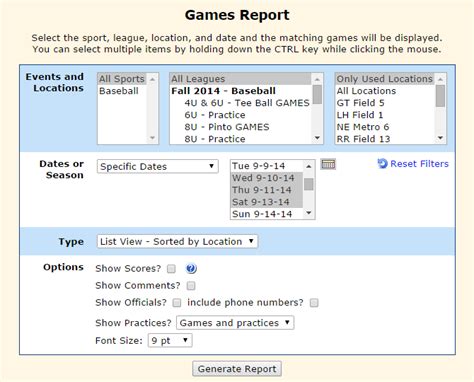
Task: Select Only Used Locations option
Action: point(385,79)
